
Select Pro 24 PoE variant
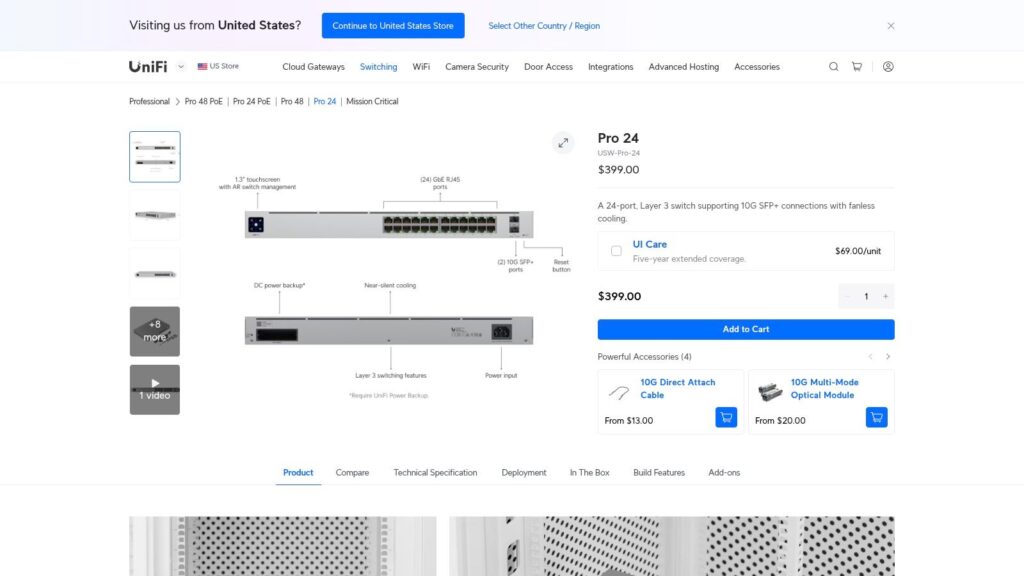click(251, 101)
